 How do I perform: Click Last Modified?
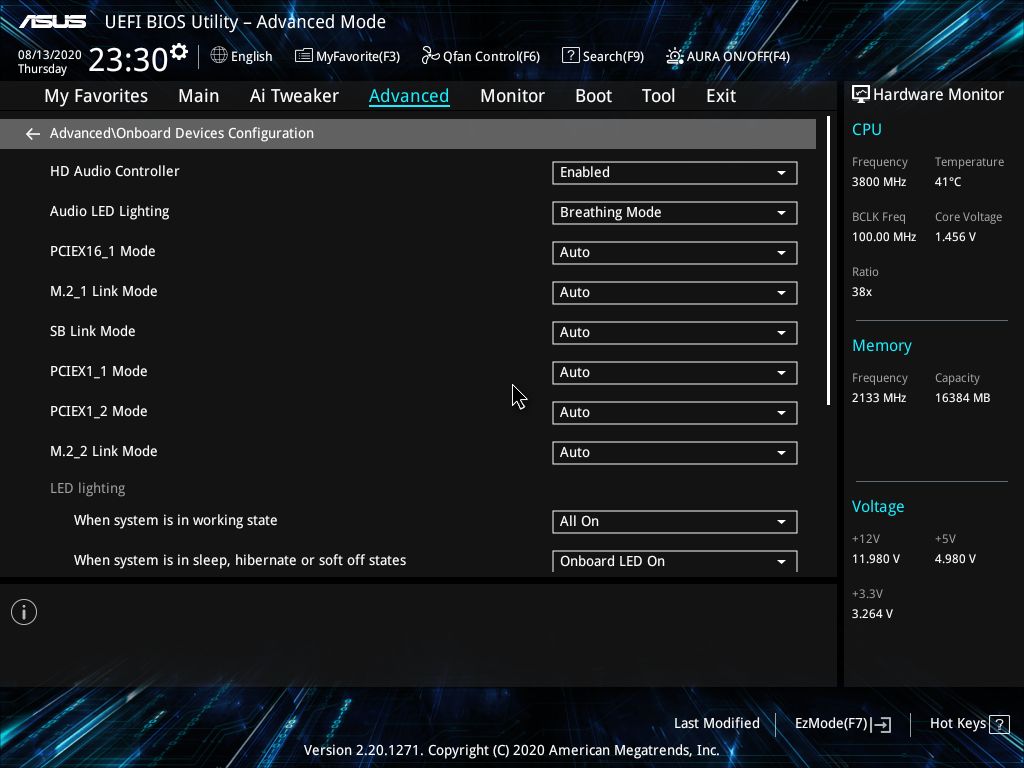pyautogui.click(x=716, y=724)
